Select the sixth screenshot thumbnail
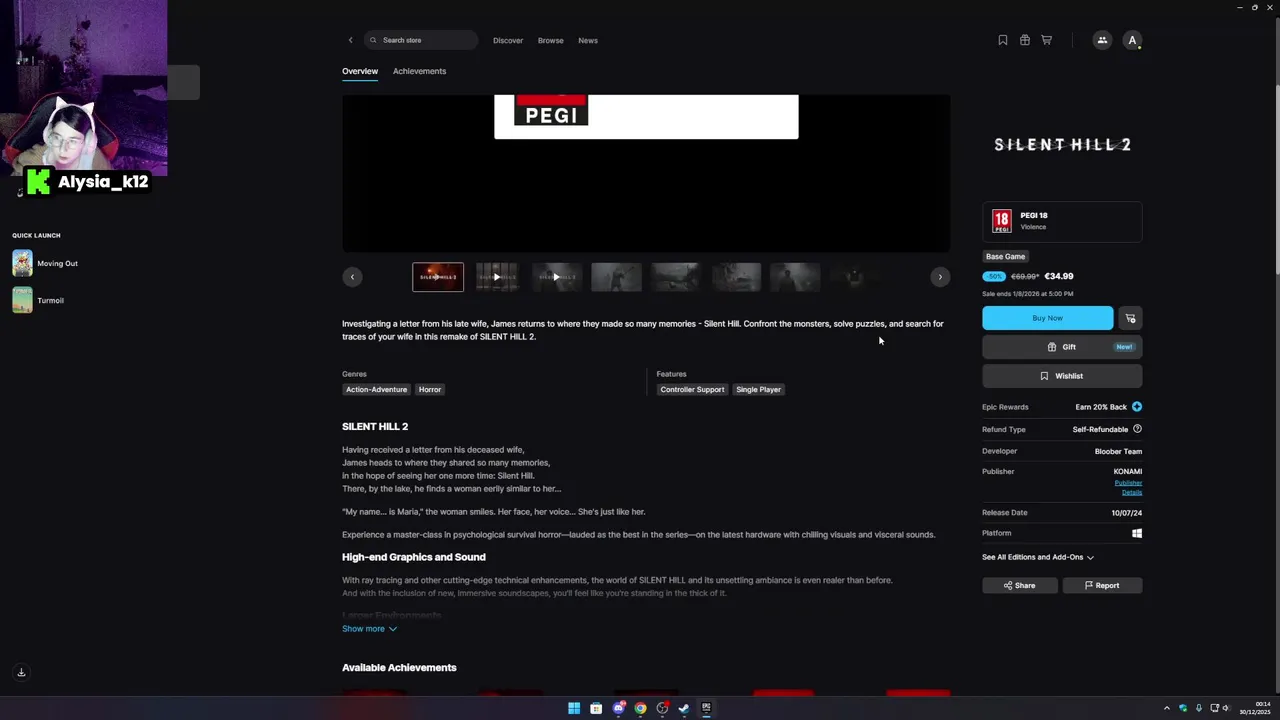Image resolution: width=1280 pixels, height=720 pixels. (x=736, y=277)
